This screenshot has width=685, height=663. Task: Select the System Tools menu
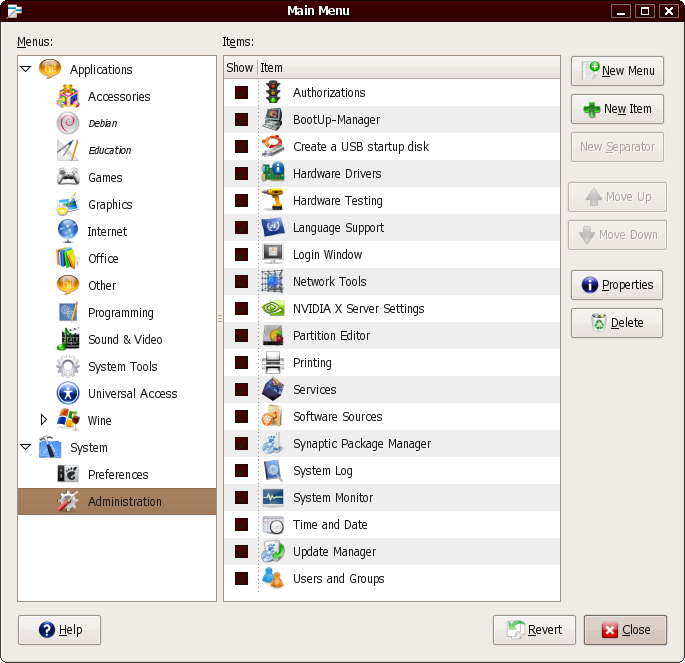pos(122,366)
